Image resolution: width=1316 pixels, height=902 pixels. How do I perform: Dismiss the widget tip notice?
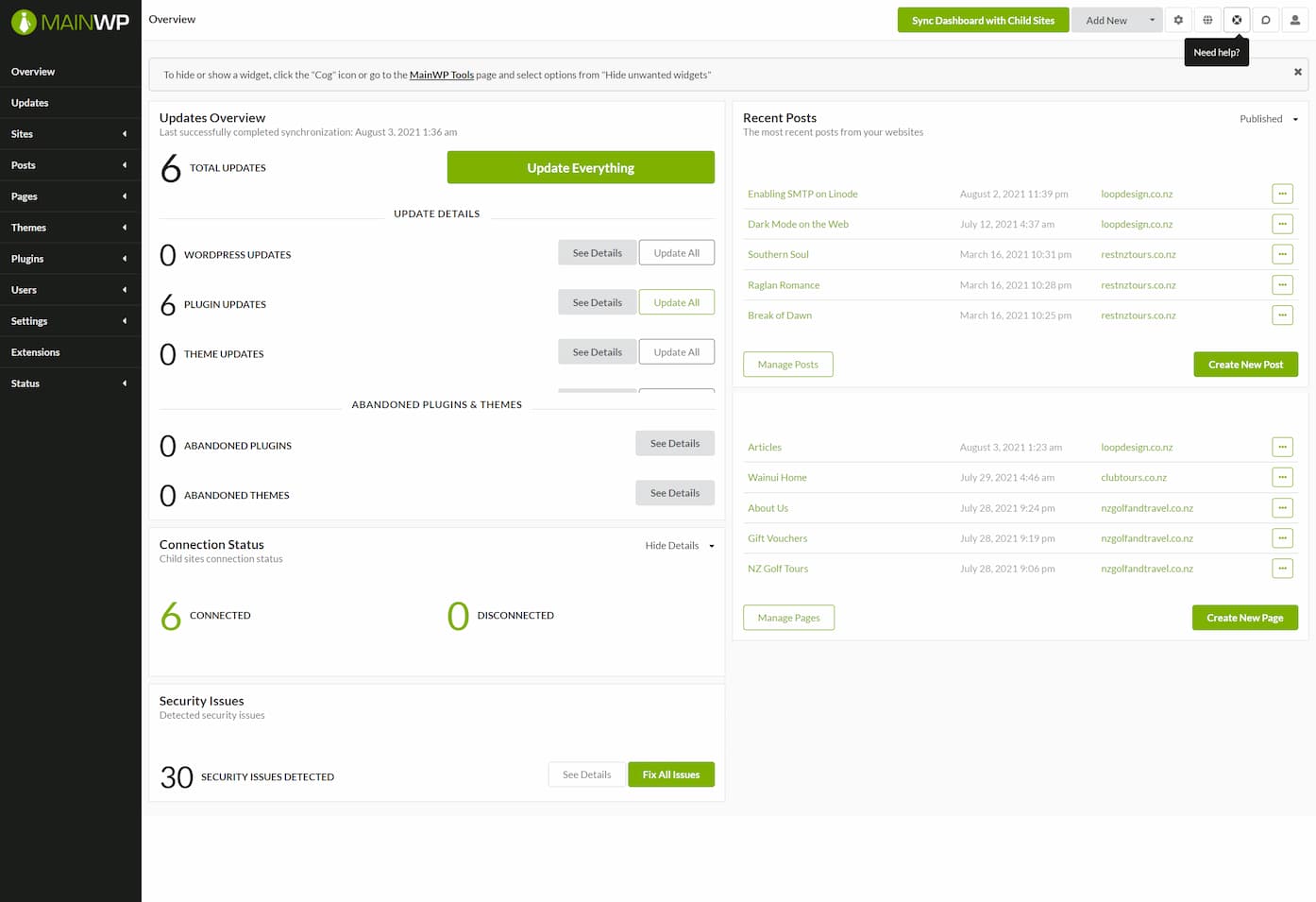(x=1298, y=72)
